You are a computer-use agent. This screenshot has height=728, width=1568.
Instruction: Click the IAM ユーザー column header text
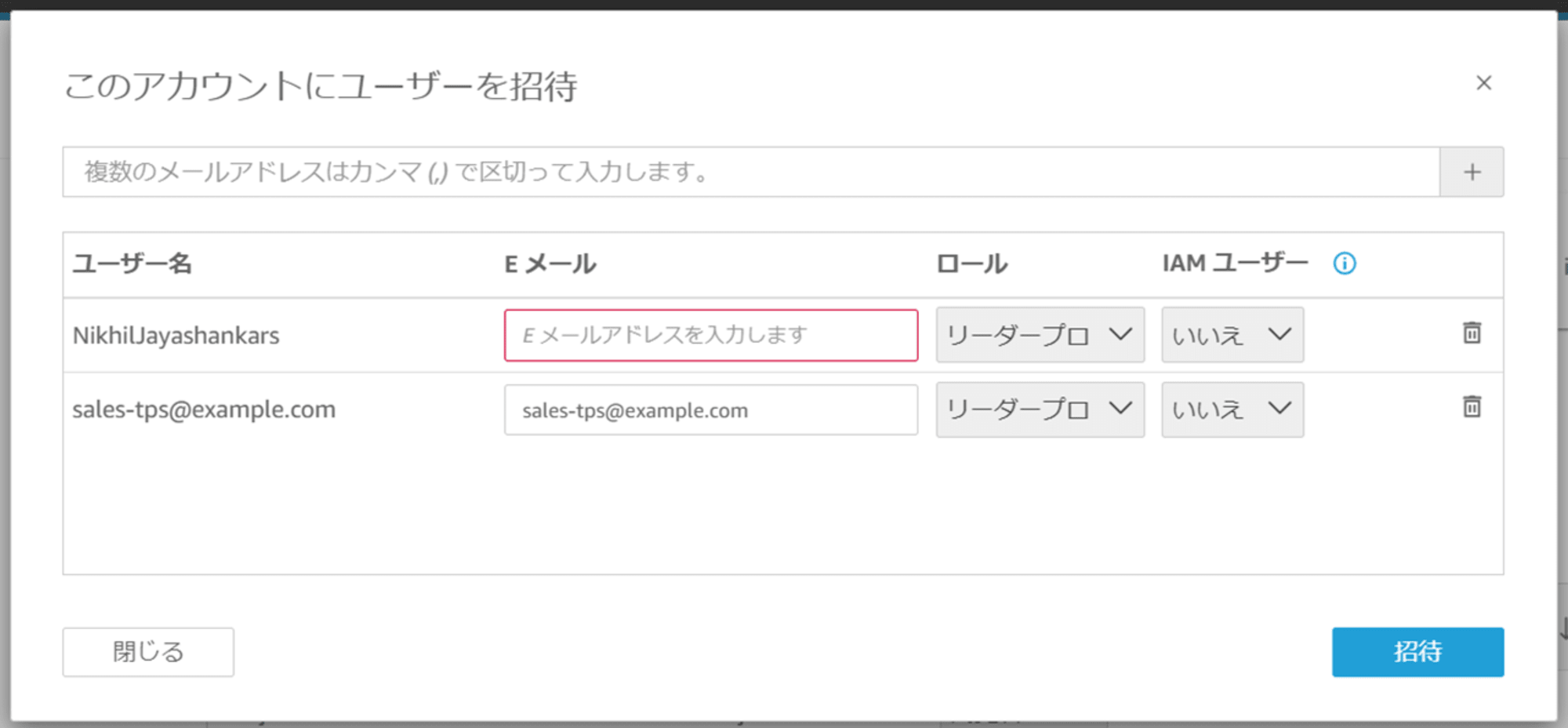click(x=1235, y=264)
